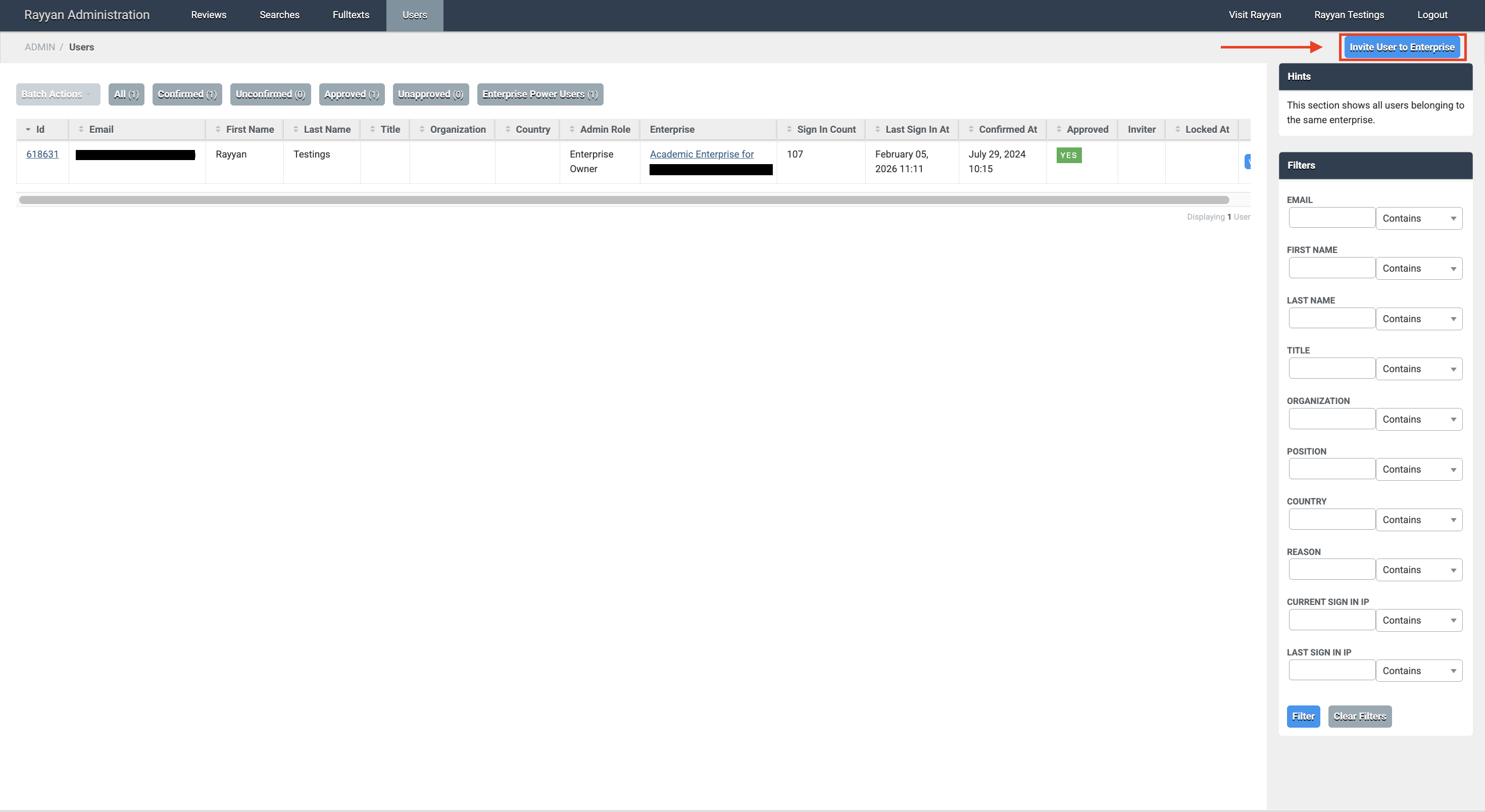Open Country filter Contains dropdown

[1419, 520]
